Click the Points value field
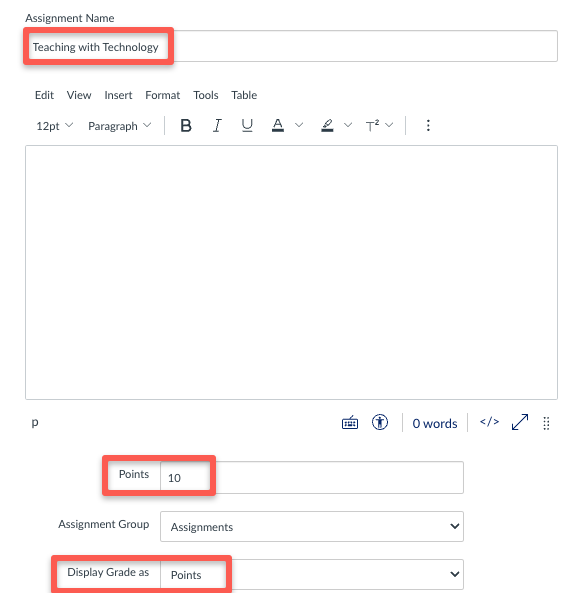Viewport: 583px width, 593px height. [312, 477]
